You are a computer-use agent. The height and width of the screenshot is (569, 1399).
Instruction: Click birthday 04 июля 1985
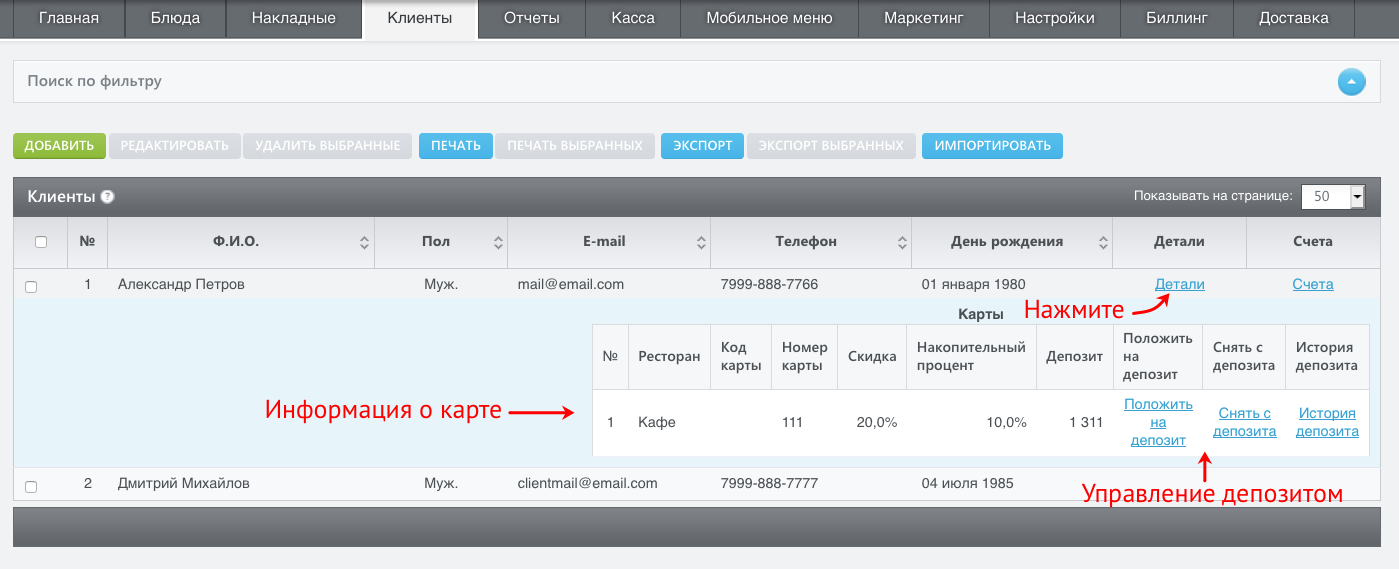pos(967,483)
